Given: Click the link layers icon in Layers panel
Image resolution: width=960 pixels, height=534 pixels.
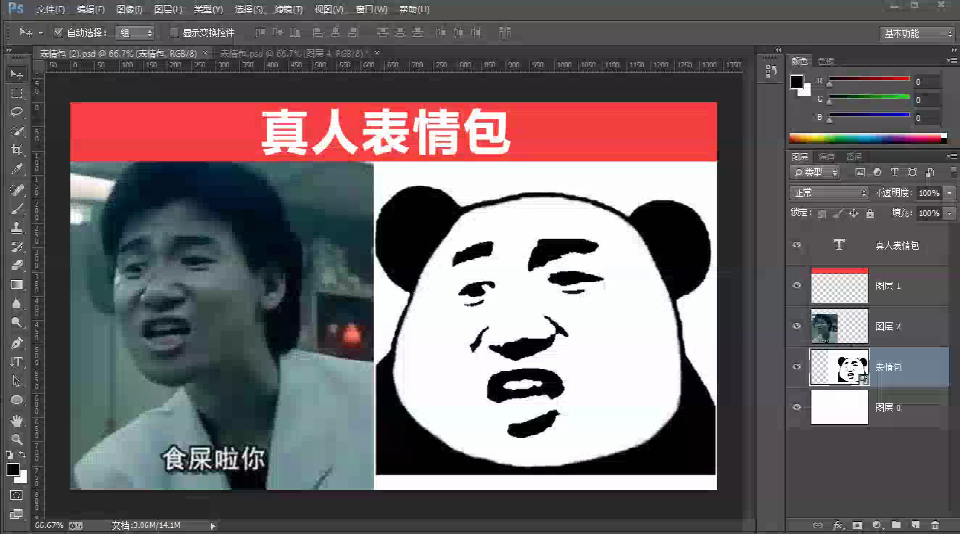Looking at the screenshot, I should pyautogui.click(x=818, y=525).
